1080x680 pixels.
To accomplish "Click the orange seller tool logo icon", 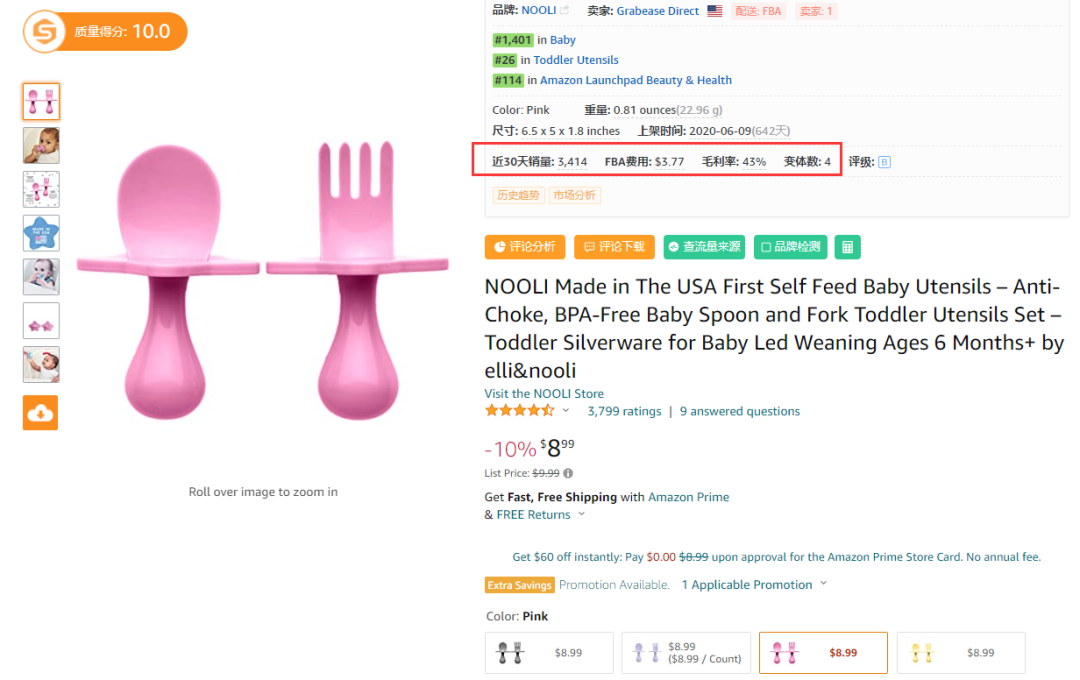I will pos(45,31).
